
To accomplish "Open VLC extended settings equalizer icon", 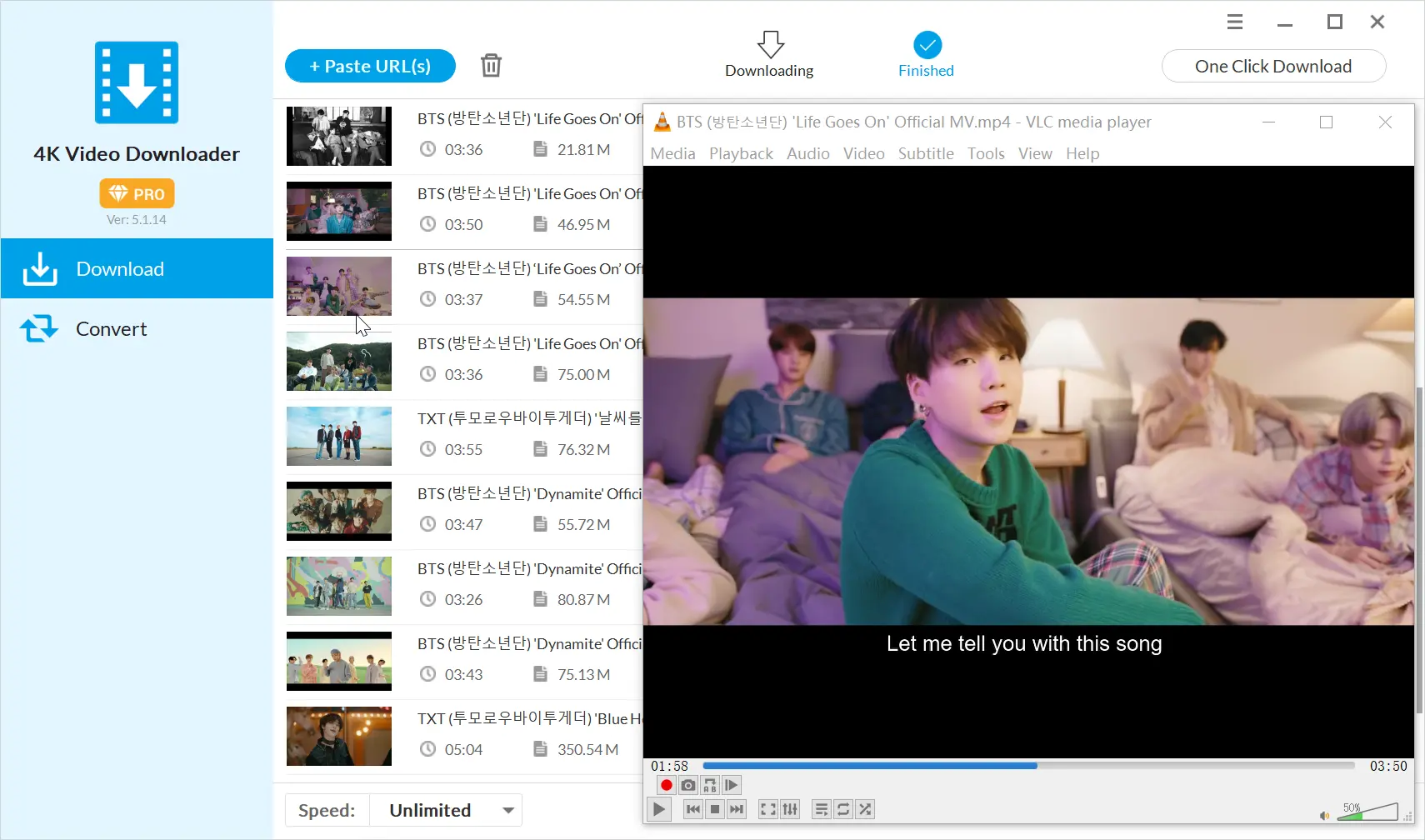I will [789, 809].
